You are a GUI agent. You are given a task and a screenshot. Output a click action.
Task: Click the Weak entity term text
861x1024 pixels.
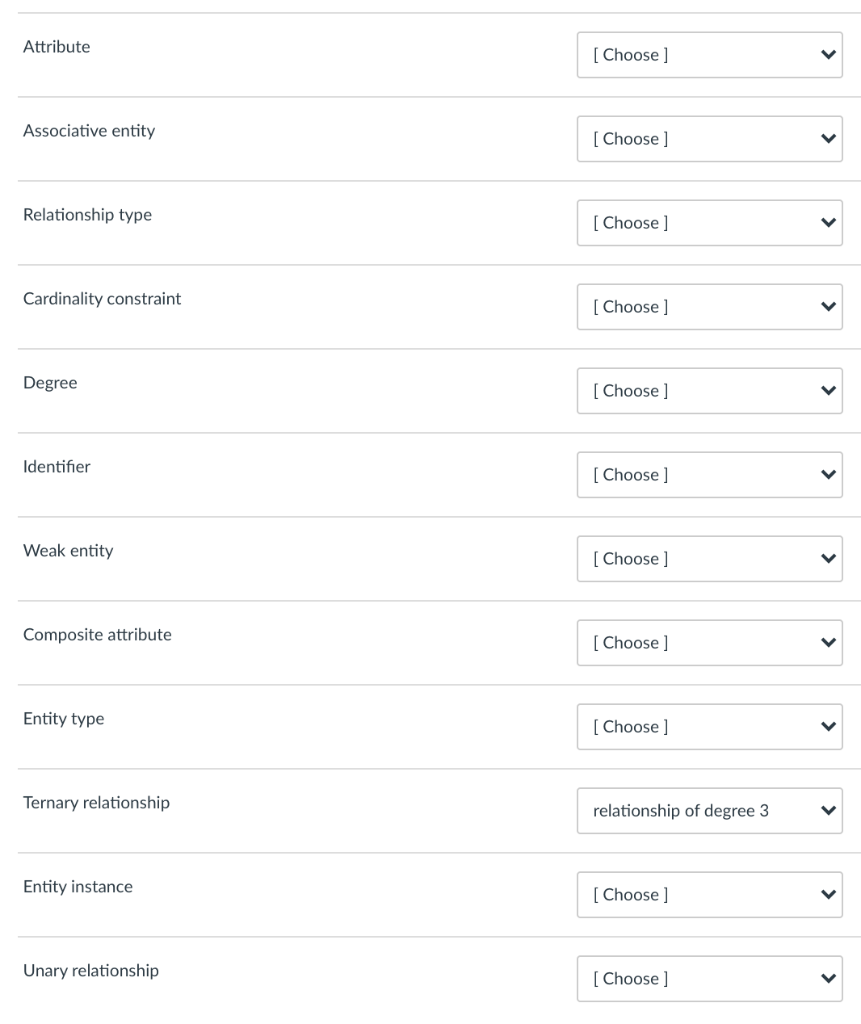click(x=68, y=550)
